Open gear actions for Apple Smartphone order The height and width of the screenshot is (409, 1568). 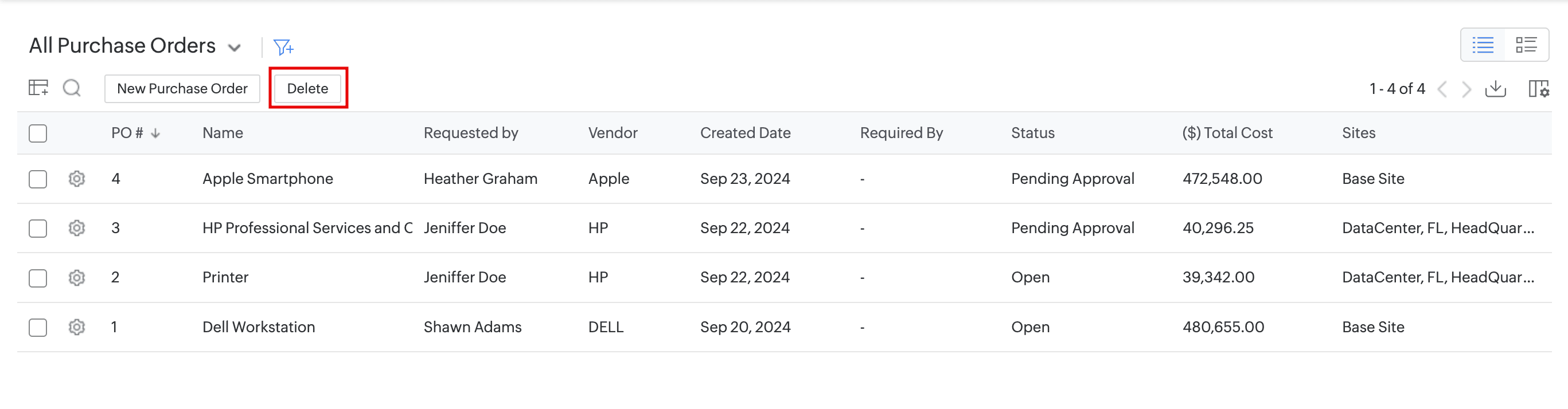pyautogui.click(x=77, y=179)
